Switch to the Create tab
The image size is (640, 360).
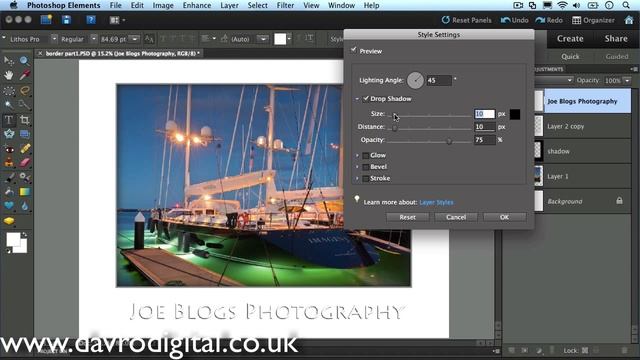coord(570,38)
